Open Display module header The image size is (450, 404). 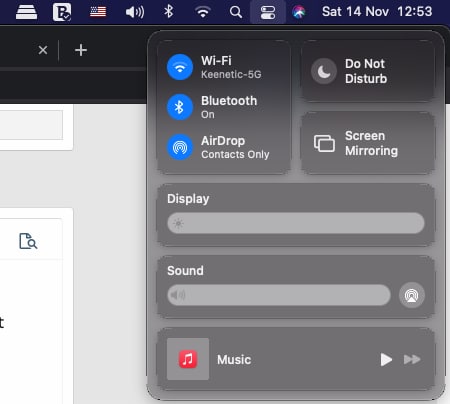pyautogui.click(x=188, y=199)
